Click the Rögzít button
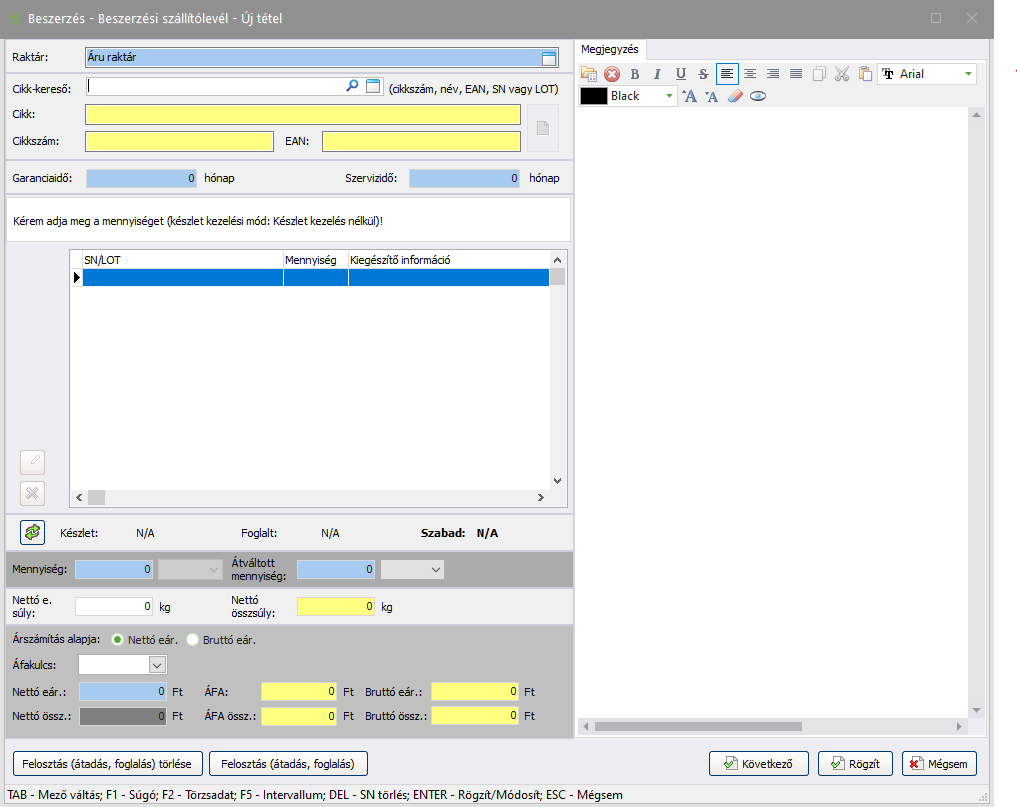Viewport: 1017px width, 807px height. 854,764
